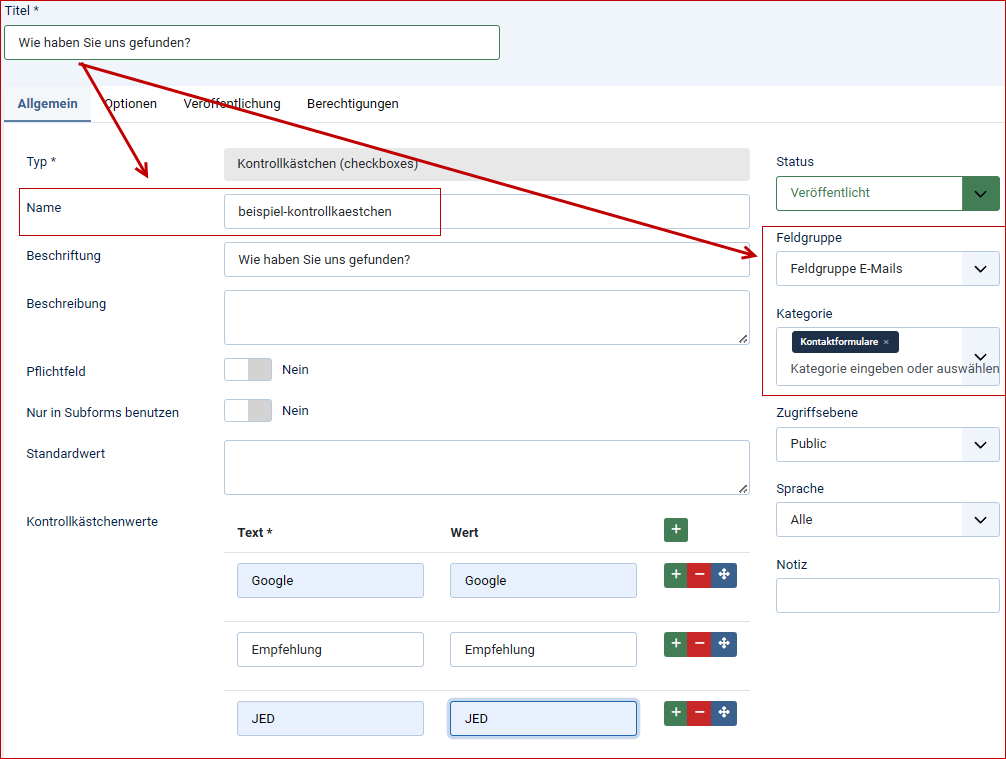Add a row after the Google entry
This screenshot has height=759, width=1006.
click(676, 575)
